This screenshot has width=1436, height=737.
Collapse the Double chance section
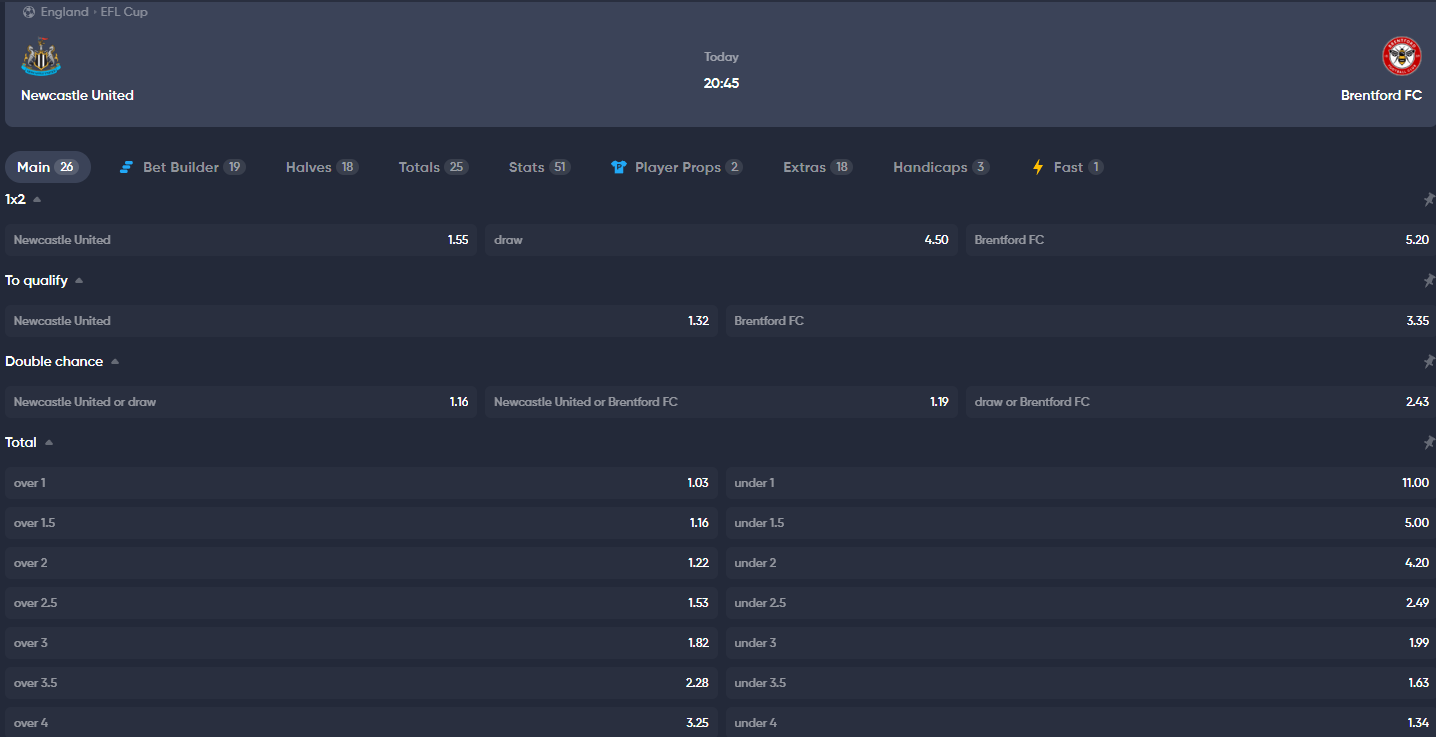coord(114,361)
